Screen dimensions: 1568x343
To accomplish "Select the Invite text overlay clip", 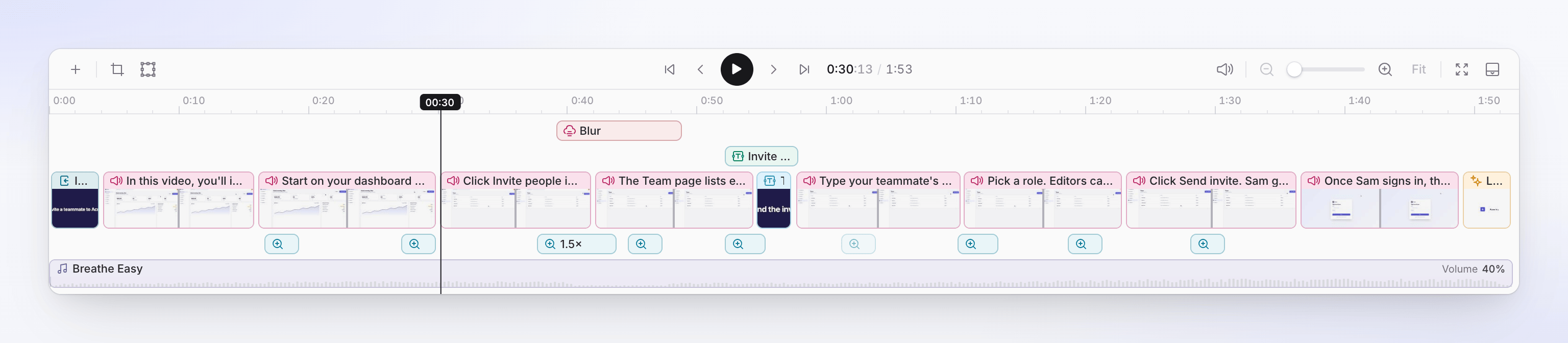I will pyautogui.click(x=761, y=156).
